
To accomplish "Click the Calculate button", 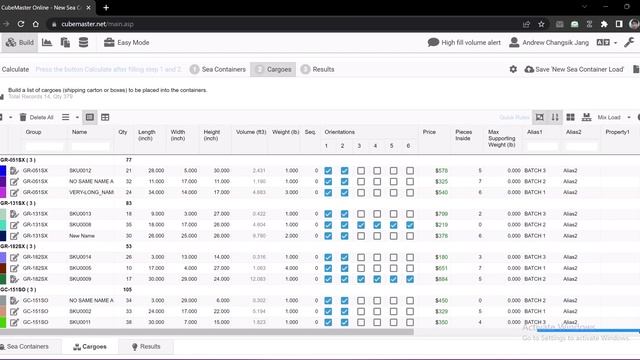I will (x=15, y=69).
